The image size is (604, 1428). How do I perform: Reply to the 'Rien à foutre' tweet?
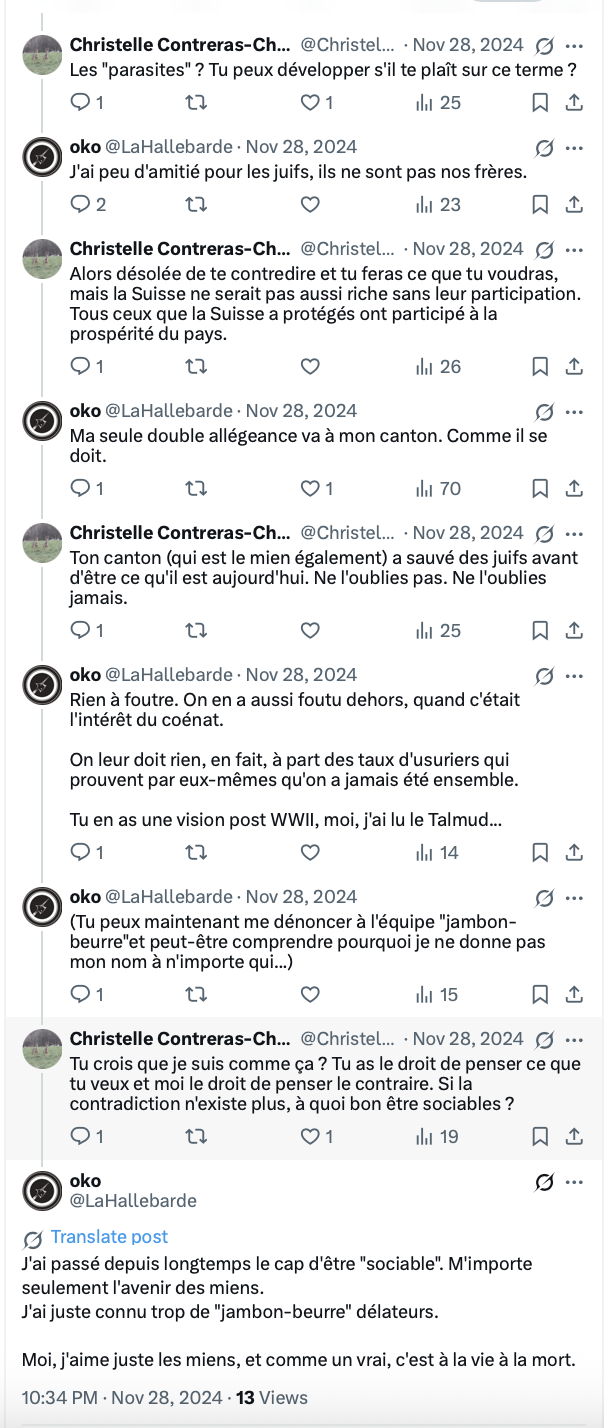pyautogui.click(x=81, y=852)
